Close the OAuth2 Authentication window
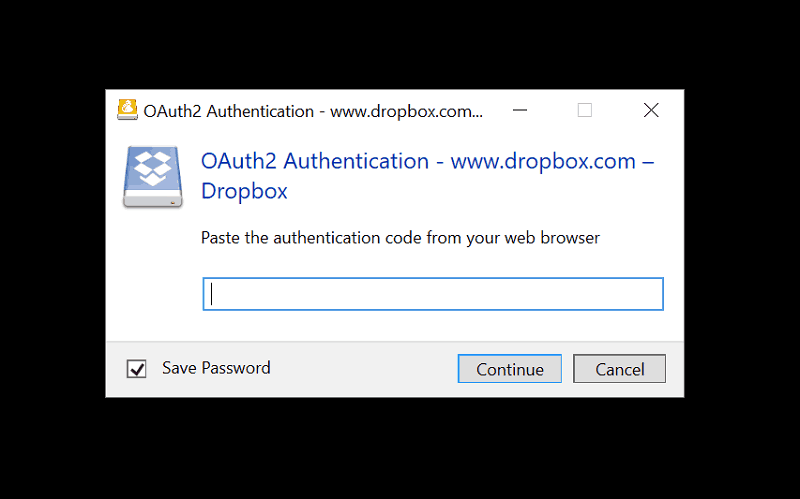 651,110
